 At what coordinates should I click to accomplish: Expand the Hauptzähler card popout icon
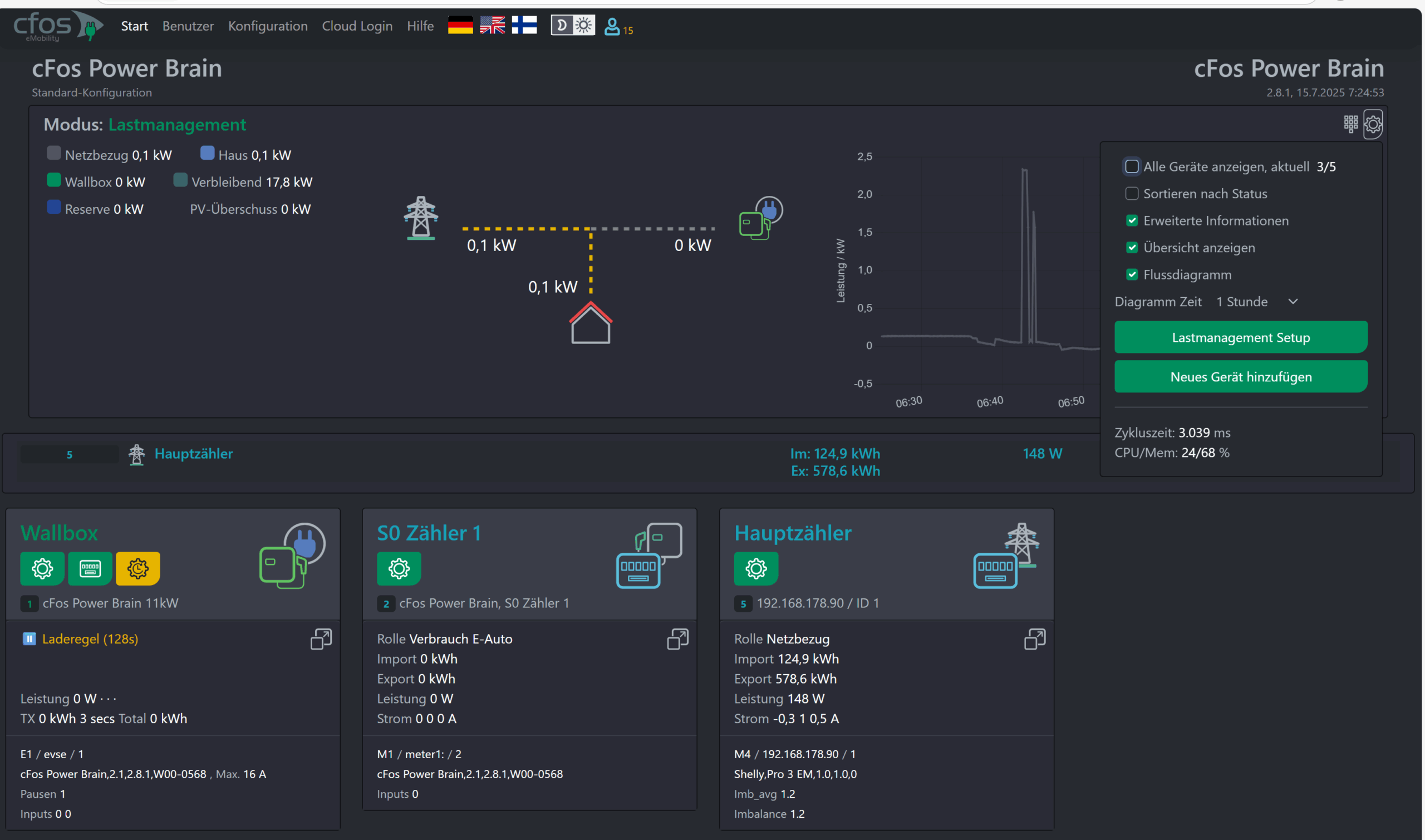[x=1034, y=639]
